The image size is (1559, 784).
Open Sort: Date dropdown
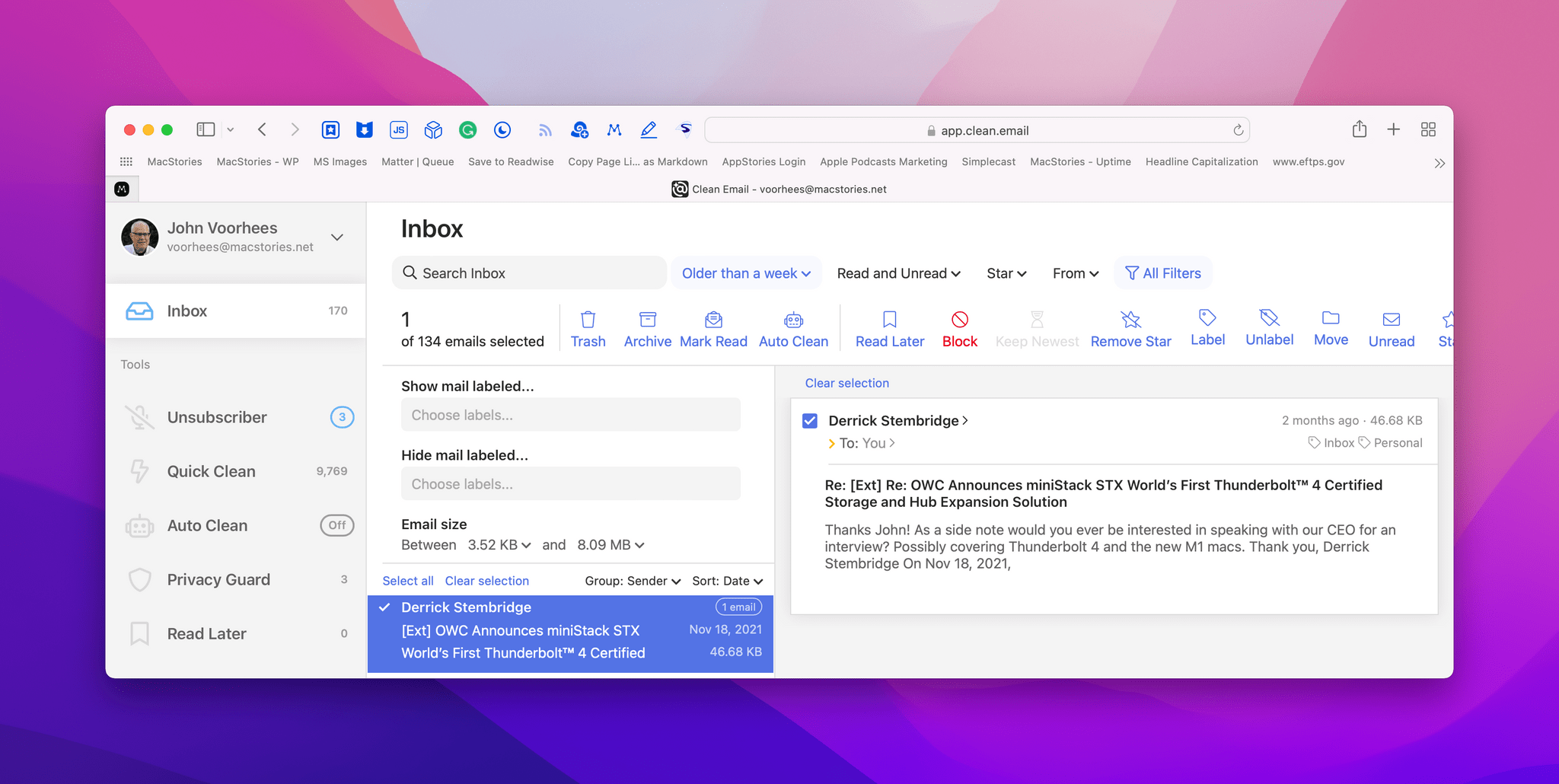[x=727, y=581]
